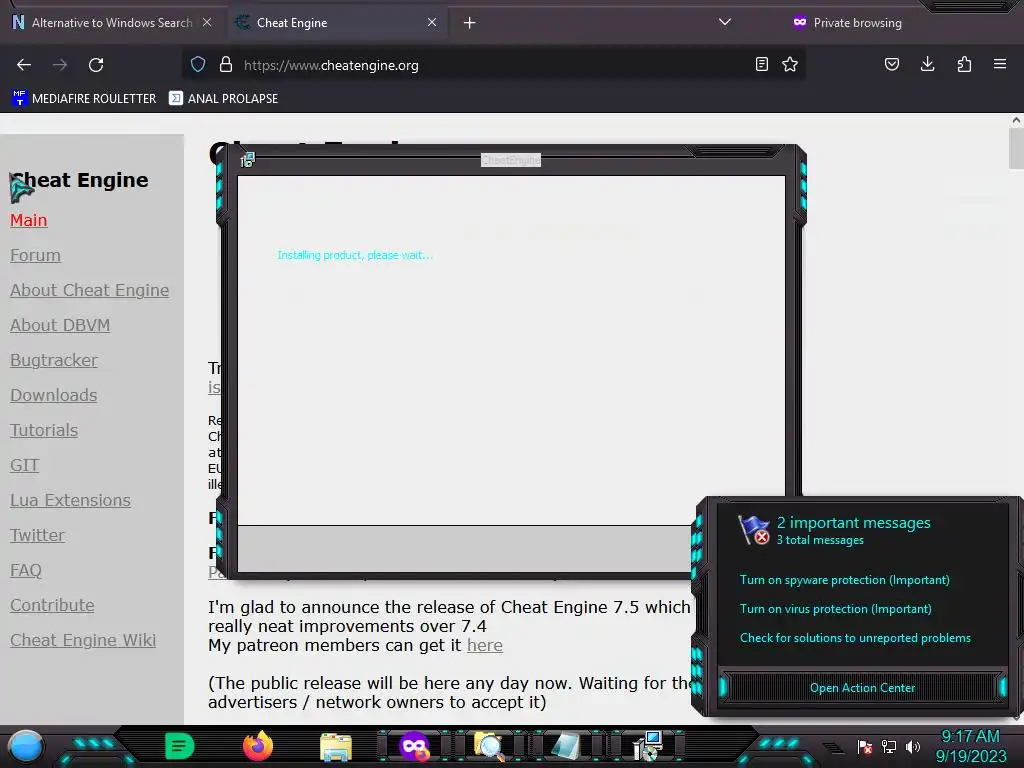
Task: Select Turn on virus protection (Important)
Action: (x=835, y=609)
